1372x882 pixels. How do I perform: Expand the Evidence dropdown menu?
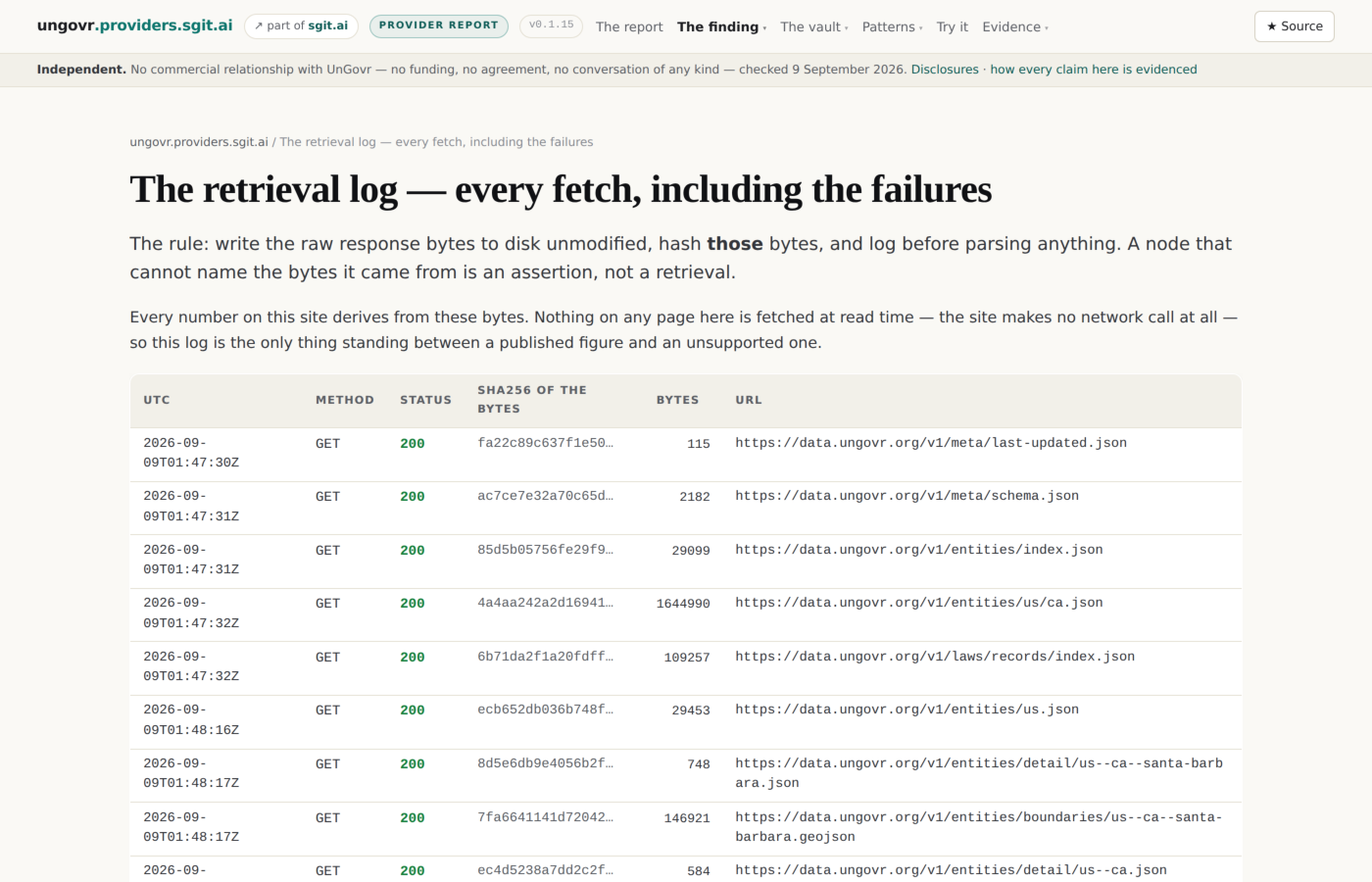click(x=1015, y=26)
